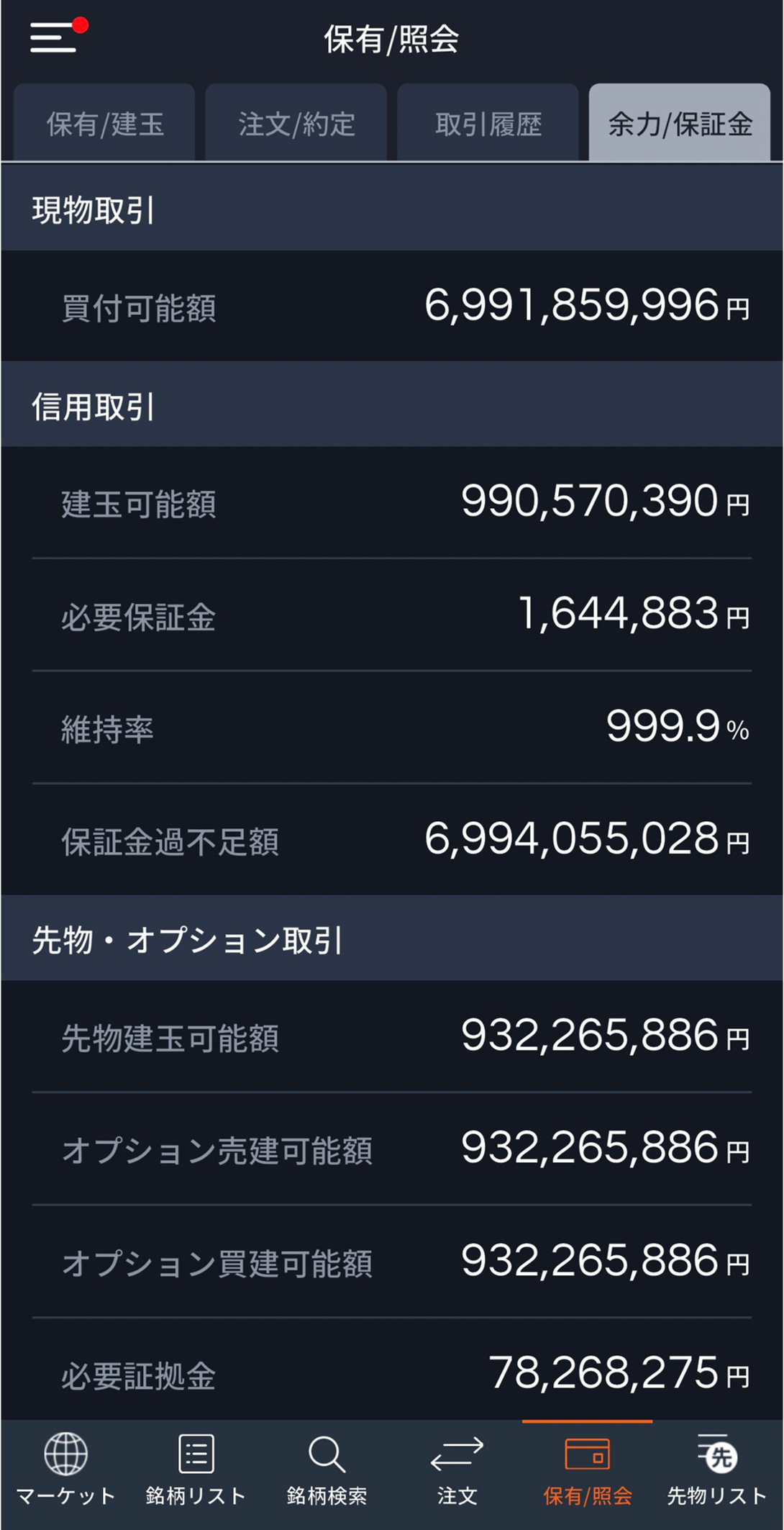Tap the オプション買建可能額 row
The width and height of the screenshot is (784, 1530).
coord(392,1262)
